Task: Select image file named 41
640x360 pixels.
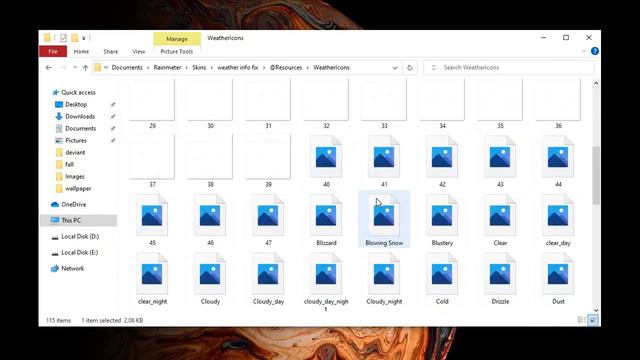Action: [x=384, y=162]
